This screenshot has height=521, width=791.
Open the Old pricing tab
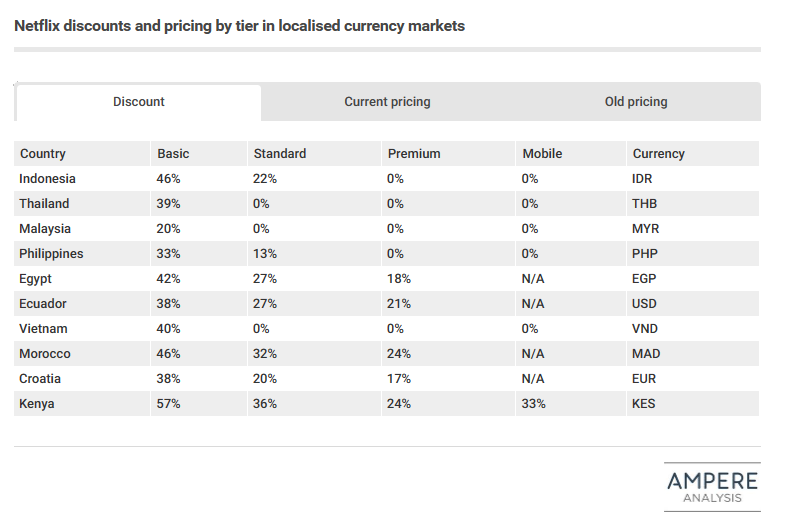(636, 102)
